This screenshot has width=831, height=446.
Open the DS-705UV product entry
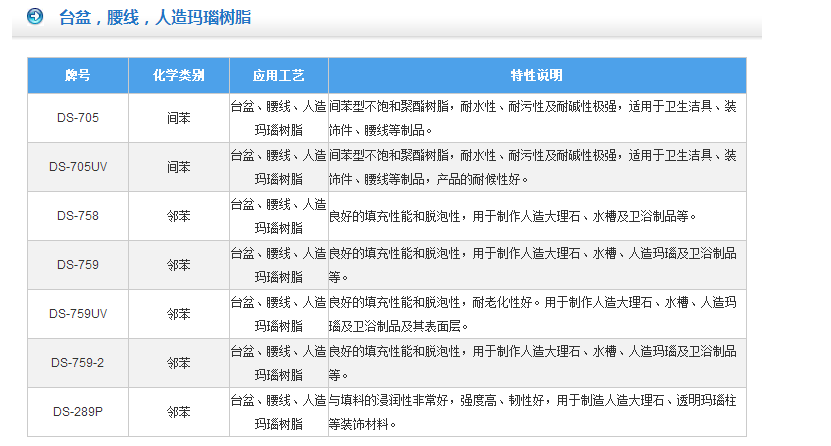(x=78, y=167)
